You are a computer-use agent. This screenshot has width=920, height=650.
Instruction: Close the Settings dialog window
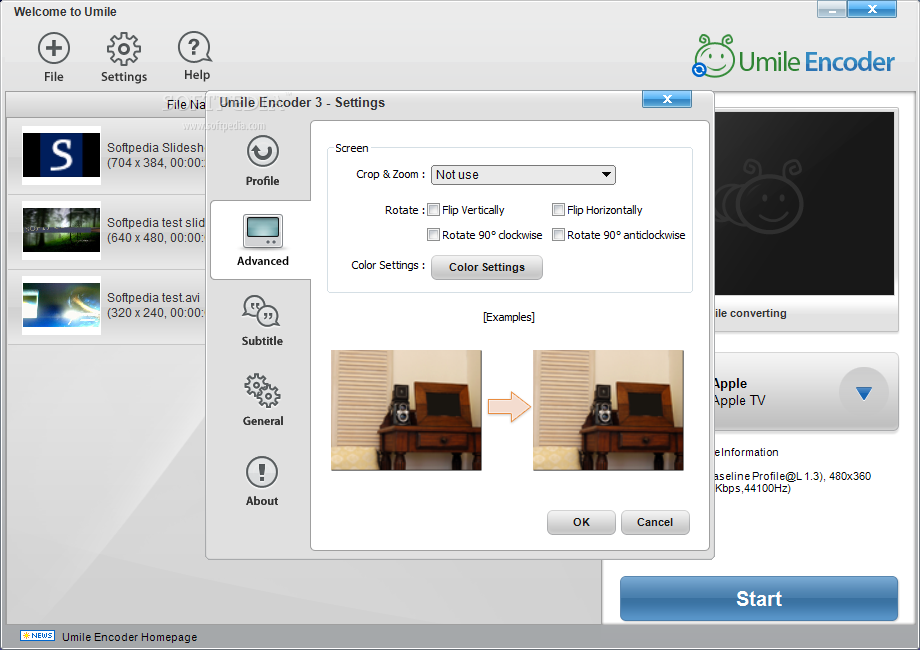pyautogui.click(x=667, y=99)
